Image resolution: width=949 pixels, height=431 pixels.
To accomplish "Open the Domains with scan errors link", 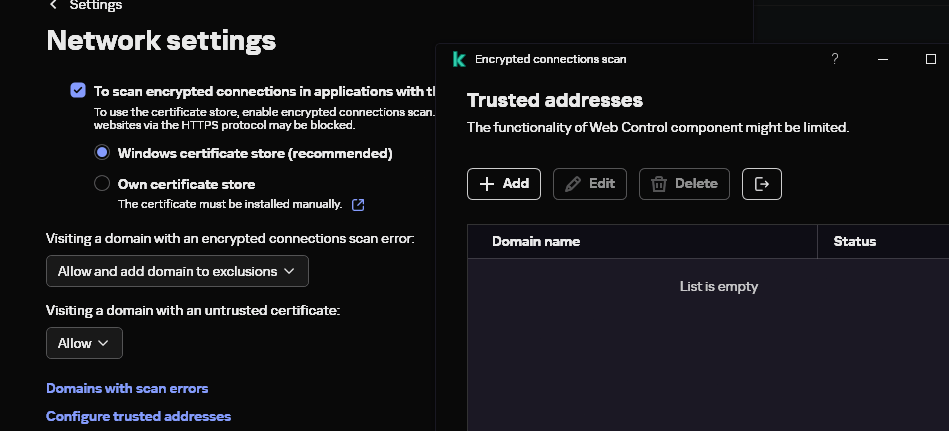I will click(127, 388).
